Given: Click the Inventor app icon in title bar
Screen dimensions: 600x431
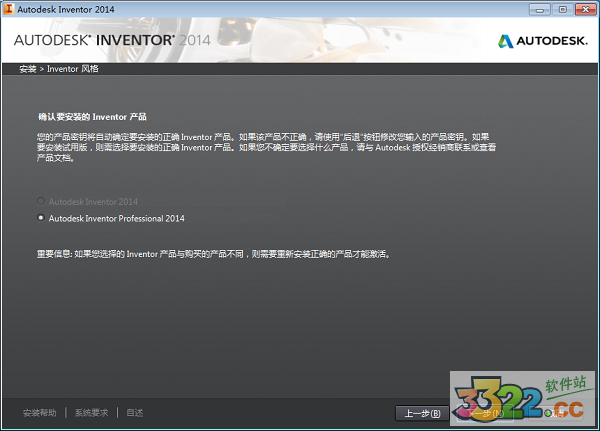Looking at the screenshot, I should click(8, 9).
